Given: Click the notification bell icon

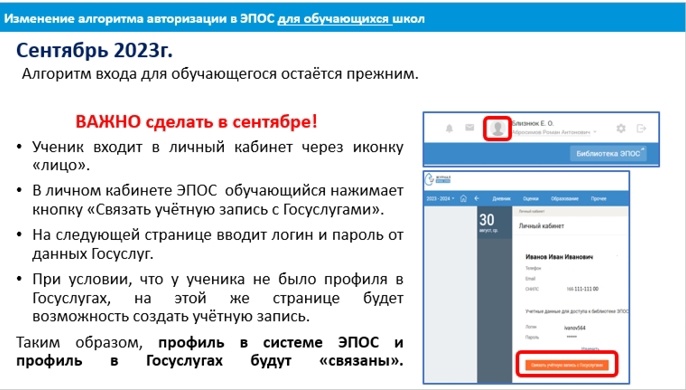Looking at the screenshot, I should [449, 128].
